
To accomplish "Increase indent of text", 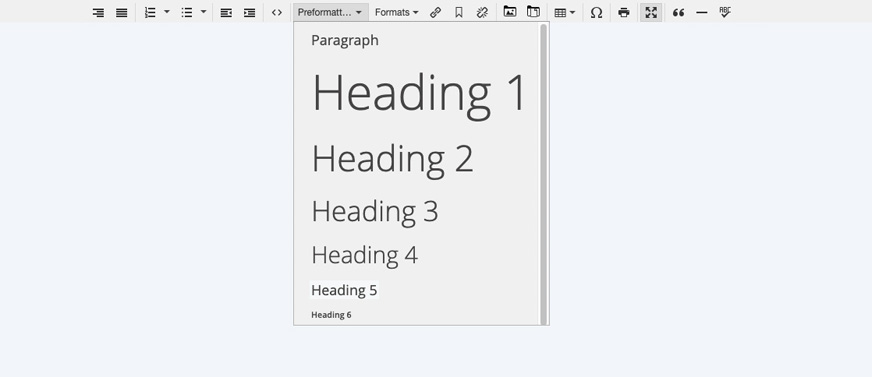I will tap(250, 12).
